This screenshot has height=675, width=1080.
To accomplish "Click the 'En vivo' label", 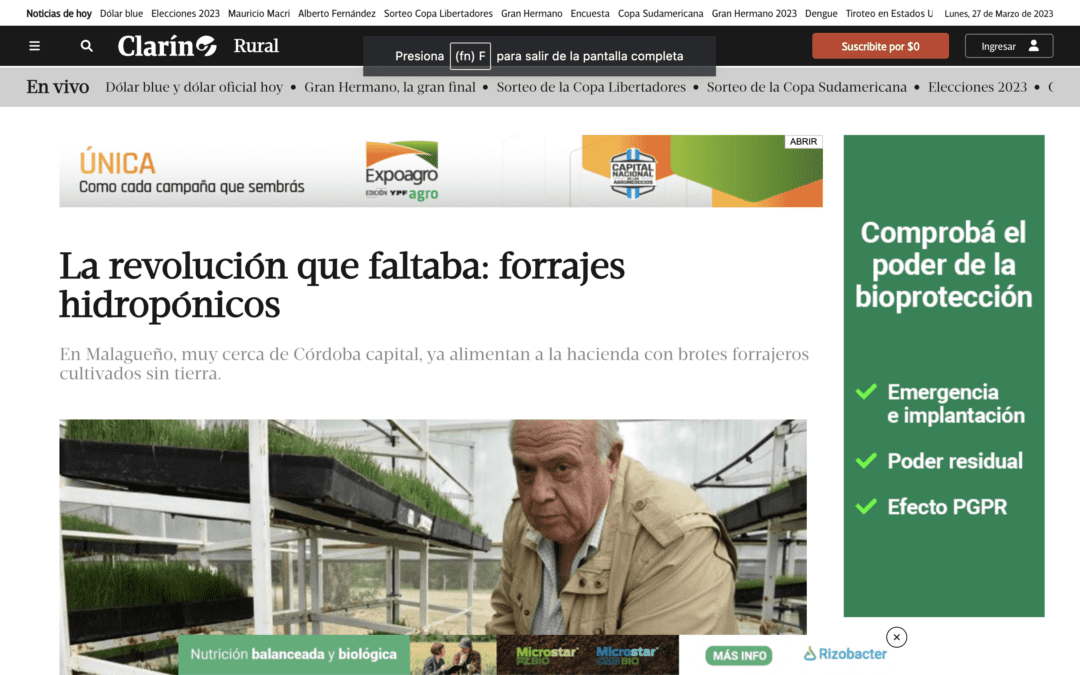I will [x=58, y=87].
